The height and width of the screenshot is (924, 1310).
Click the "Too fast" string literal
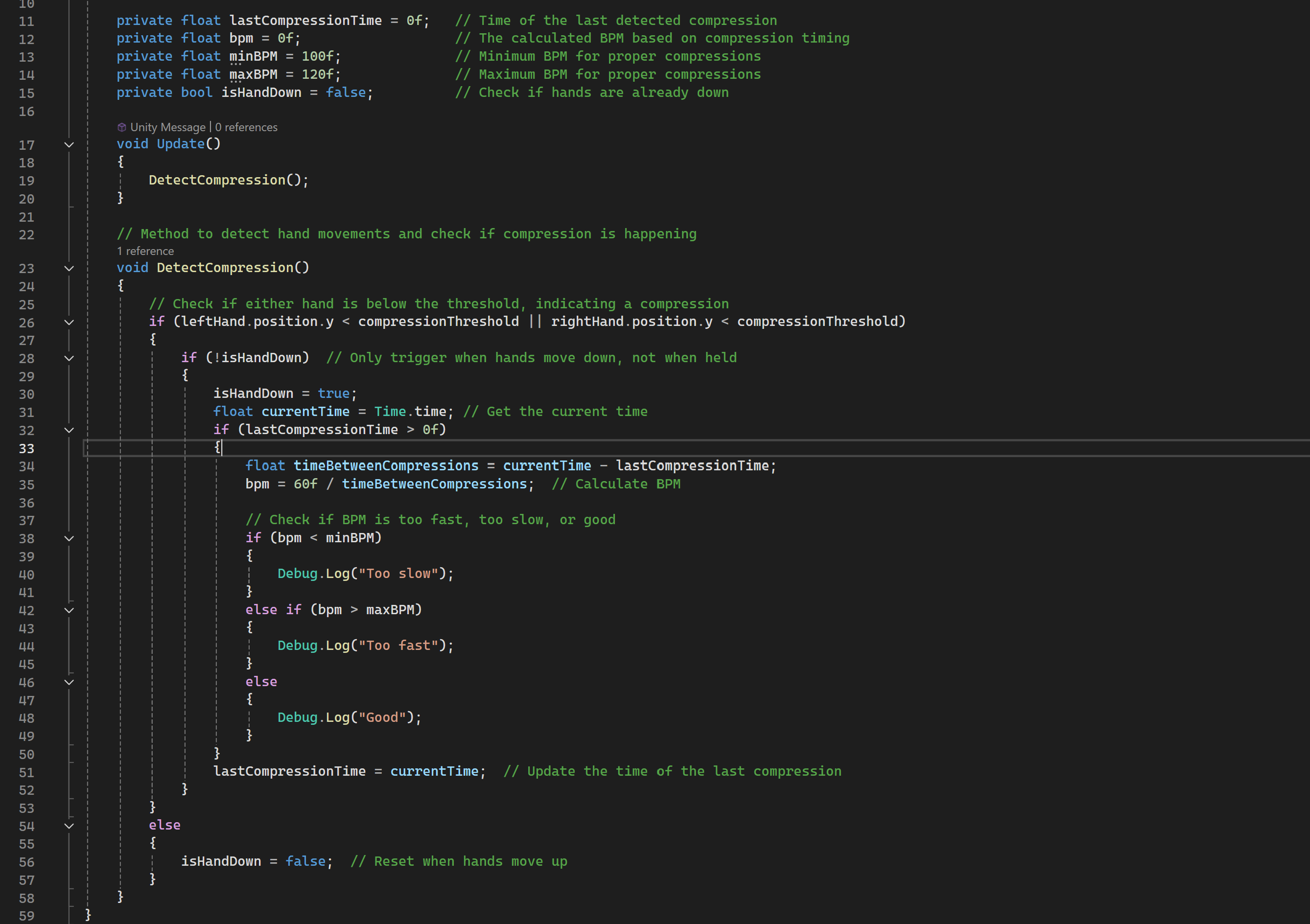point(398,646)
